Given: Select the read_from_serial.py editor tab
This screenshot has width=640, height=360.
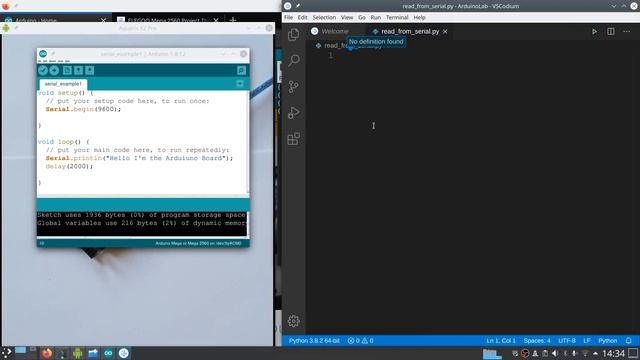Looking at the screenshot, I should click(x=410, y=31).
